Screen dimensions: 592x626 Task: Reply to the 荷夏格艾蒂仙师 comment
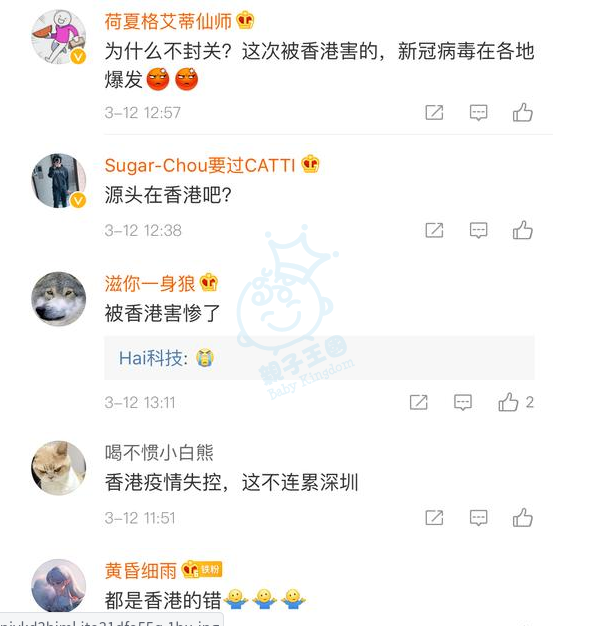[x=478, y=113]
